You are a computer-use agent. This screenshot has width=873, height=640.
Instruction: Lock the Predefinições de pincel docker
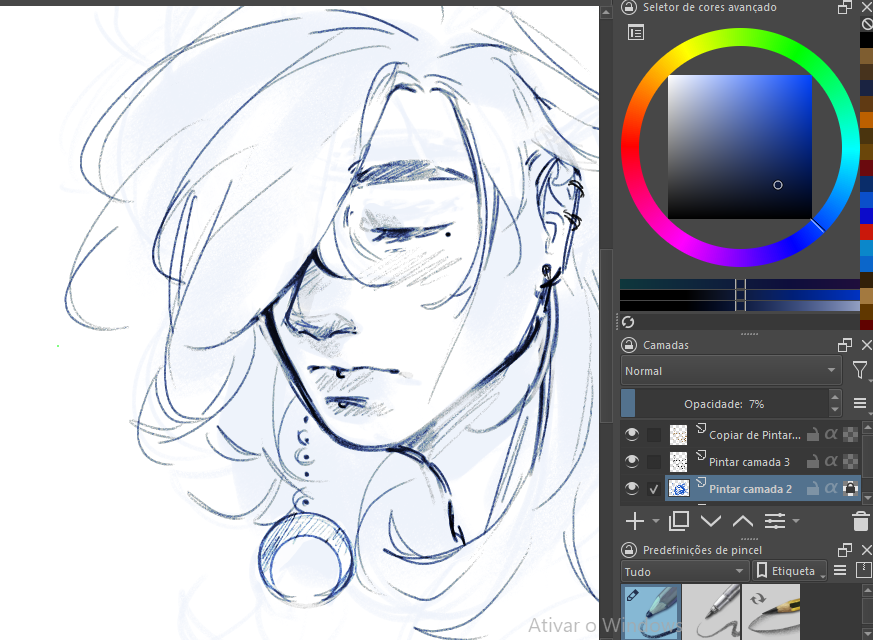(x=629, y=550)
